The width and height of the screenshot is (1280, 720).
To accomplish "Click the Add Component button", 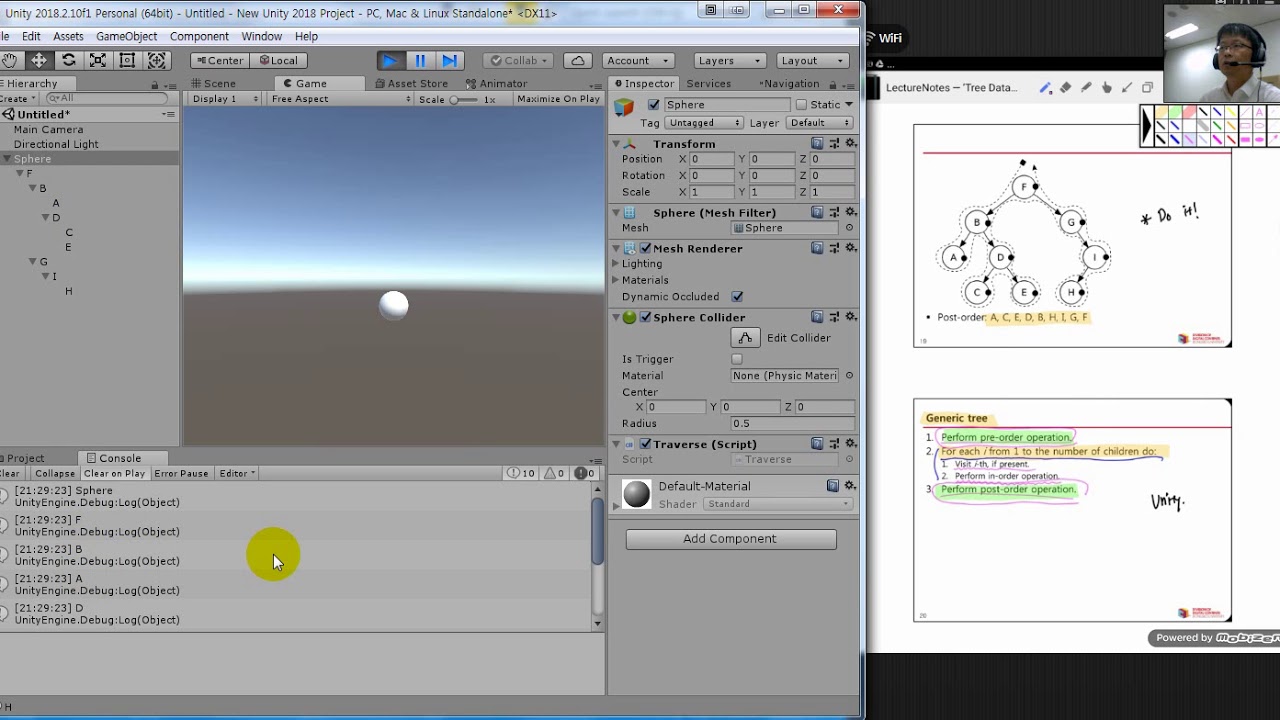I will [x=731, y=539].
